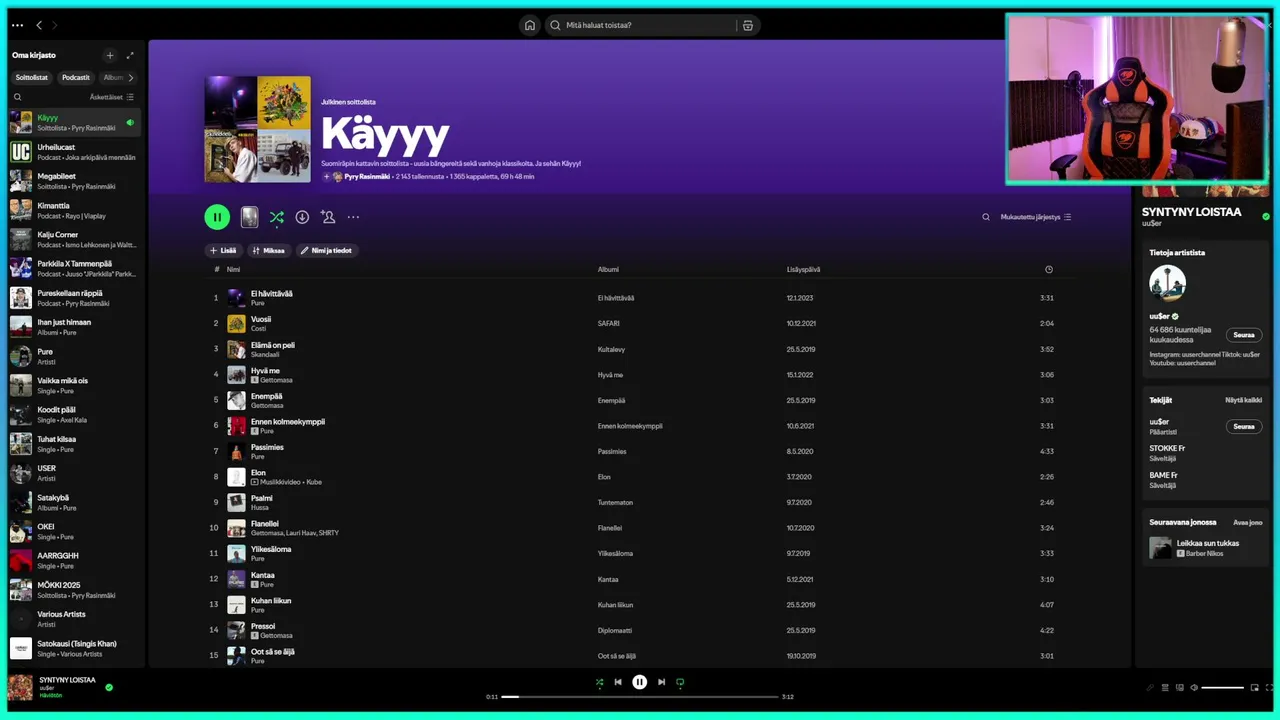Invite collaborators to the playlist
This screenshot has width=1280, height=720.
pyautogui.click(x=327, y=217)
